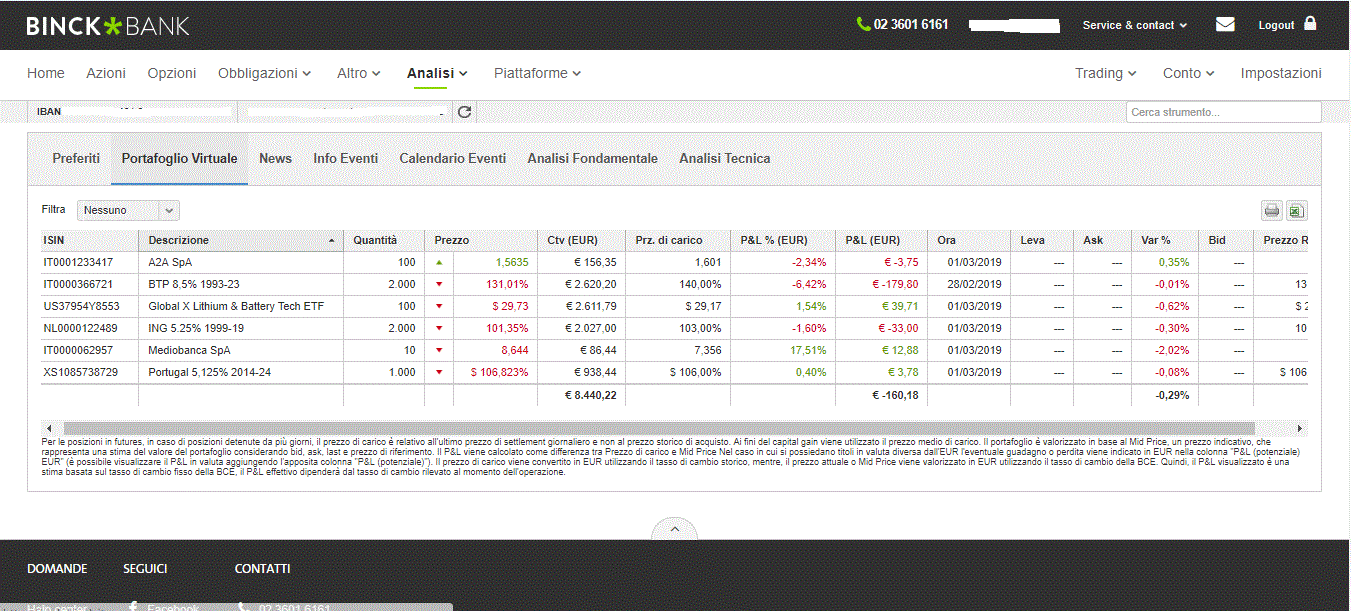This screenshot has height=611, width=1351.
Task: Collapse panel with the up chevron circle
Action: (x=675, y=529)
